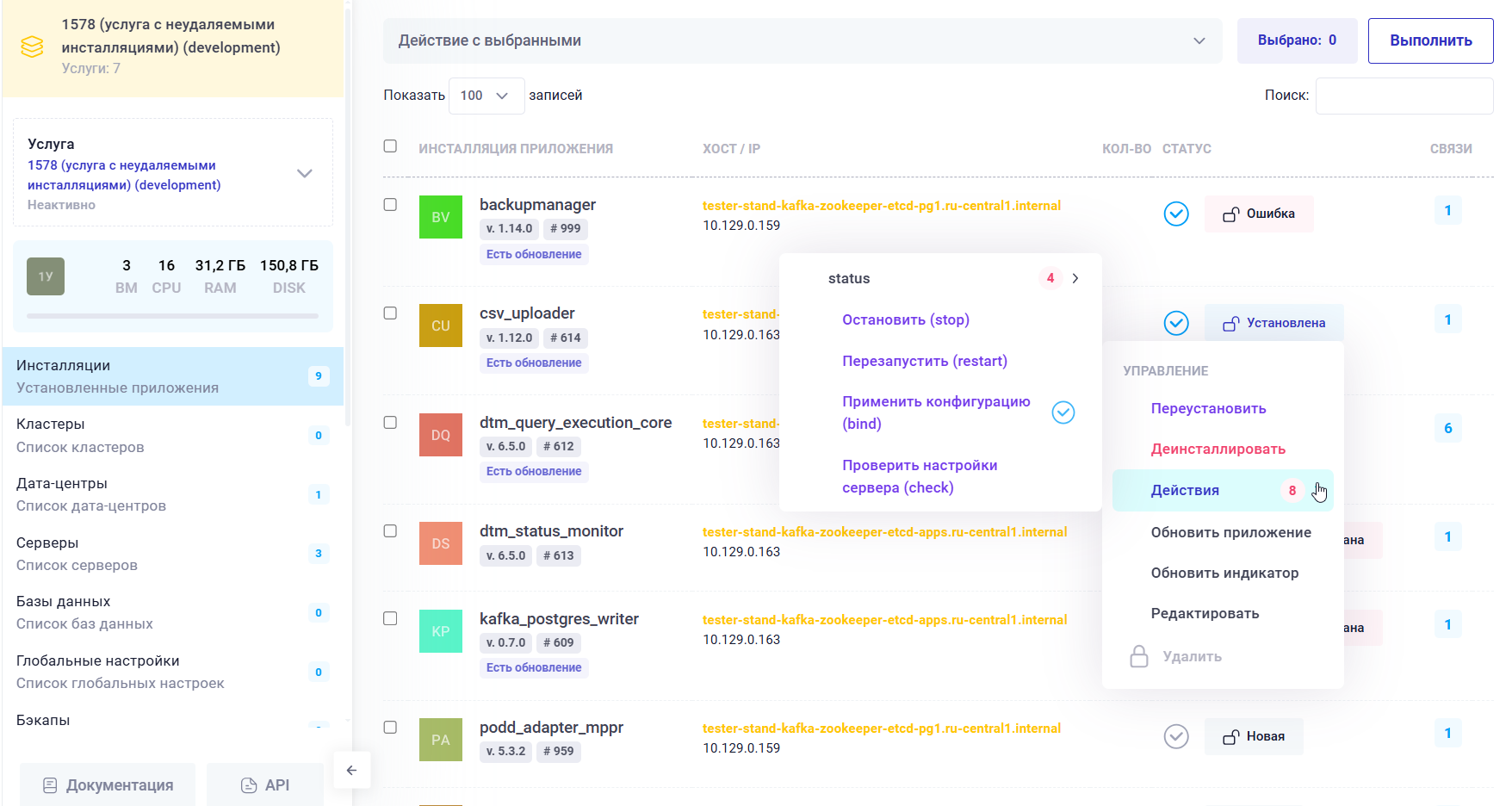
Task: Open the records-per-page 100 dropdown
Action: (486, 96)
